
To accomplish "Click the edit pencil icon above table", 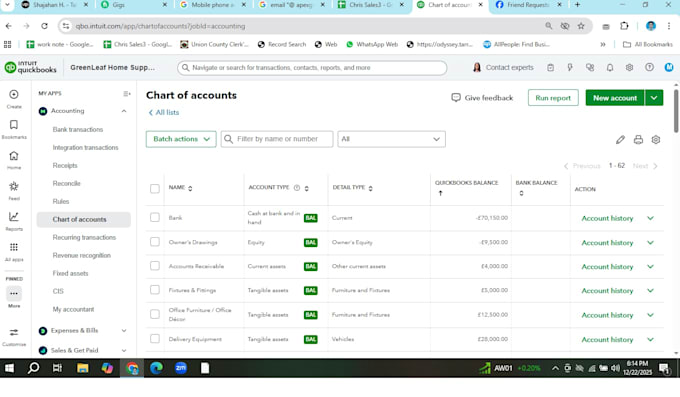I will click(x=620, y=140).
